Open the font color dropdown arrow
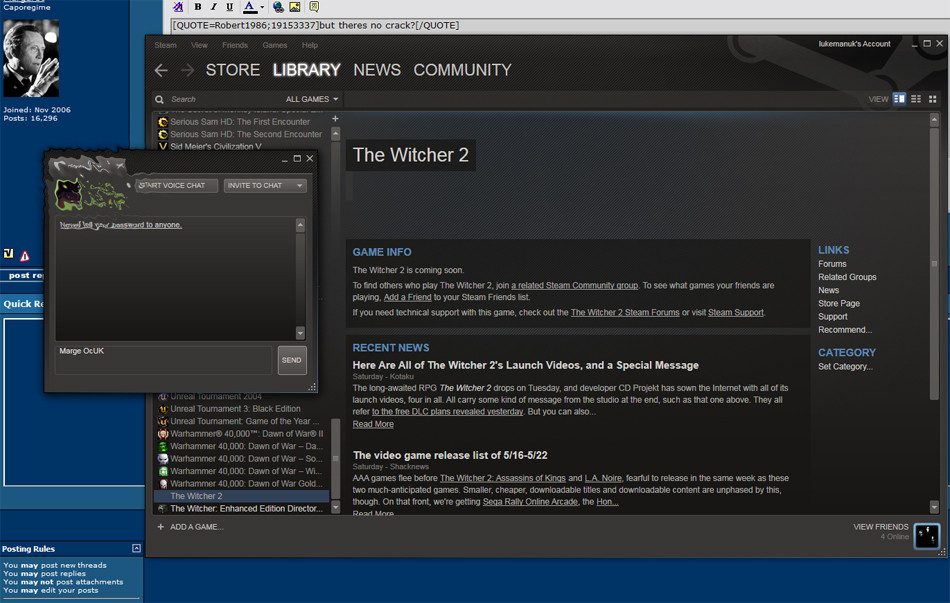 tap(262, 7)
